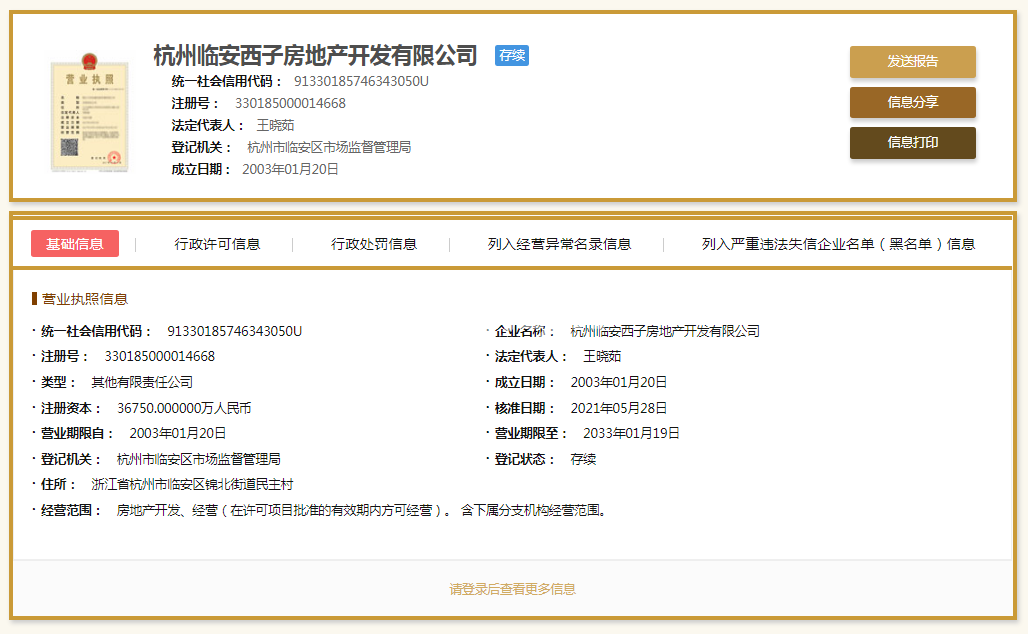Open the 列入严重违法失信企业名单(黑名单)信息 tab
This screenshot has height=634, width=1028.
(x=839, y=244)
